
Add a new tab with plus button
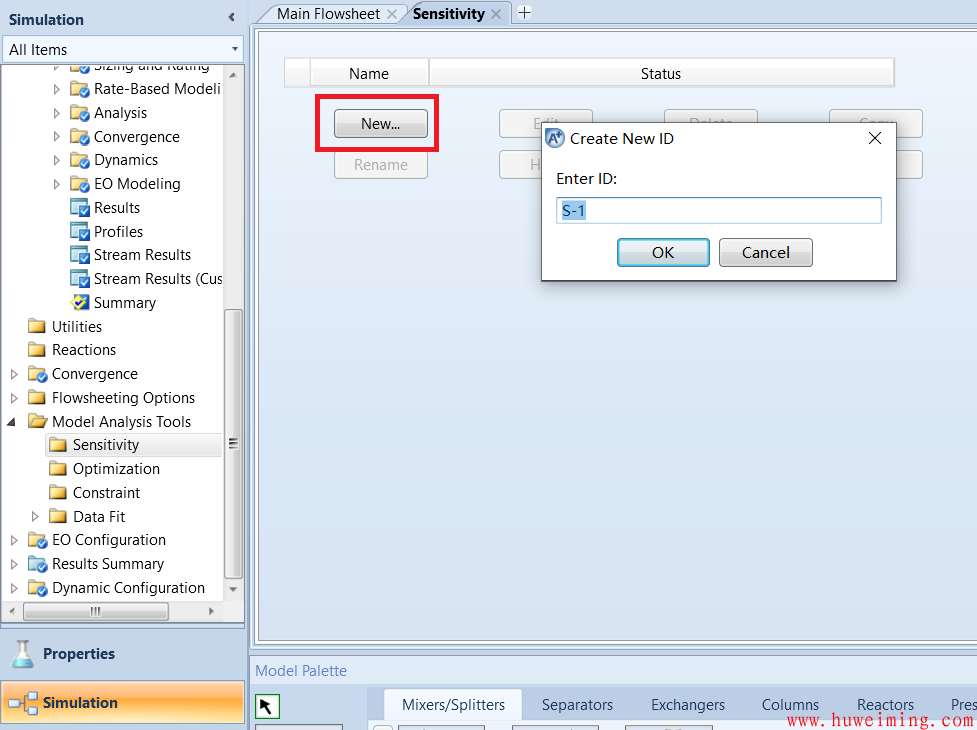tap(524, 13)
